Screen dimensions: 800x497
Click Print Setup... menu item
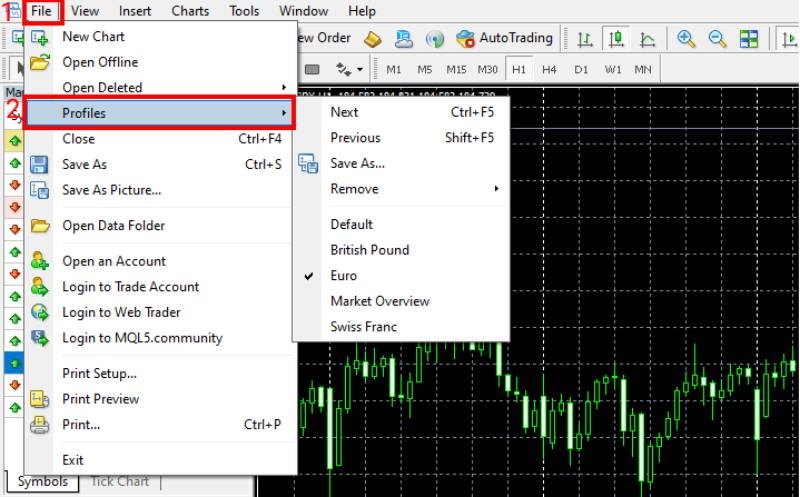160,374
